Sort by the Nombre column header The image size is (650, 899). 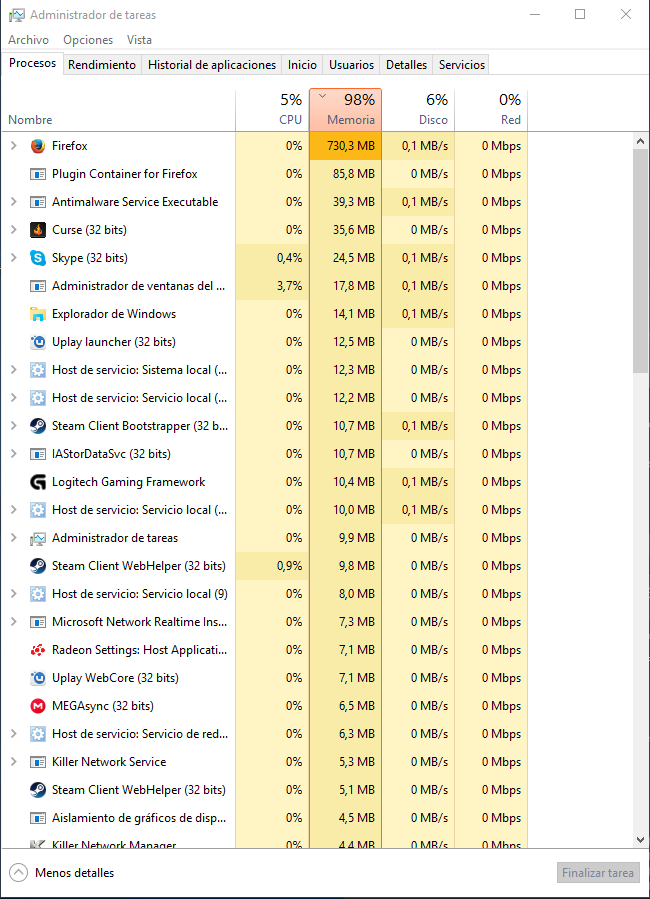tap(118, 111)
